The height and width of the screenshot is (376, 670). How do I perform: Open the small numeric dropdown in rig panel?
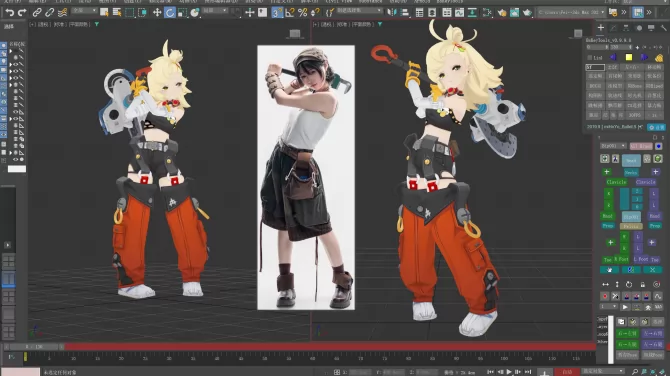click(609, 307)
